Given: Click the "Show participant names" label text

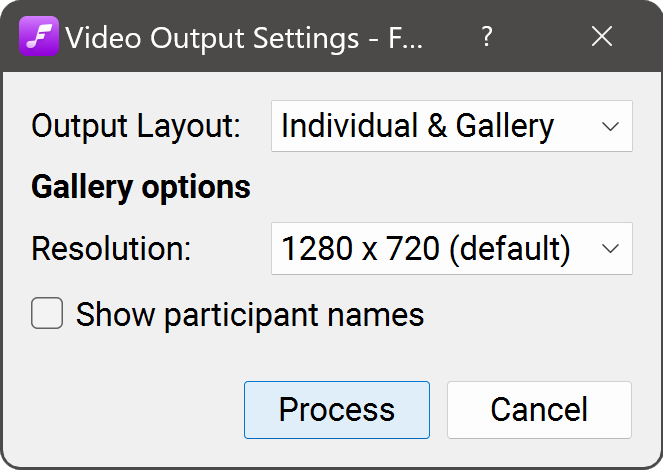Looking at the screenshot, I should (x=250, y=315).
